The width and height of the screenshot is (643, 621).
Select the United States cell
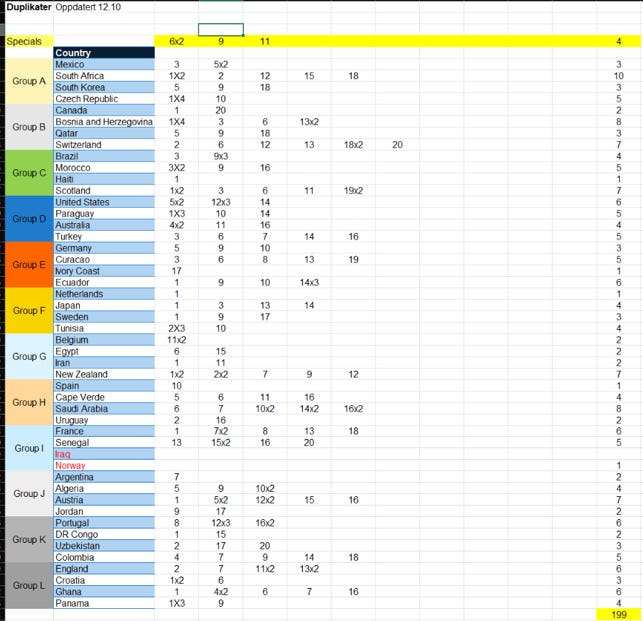pyautogui.click(x=104, y=202)
